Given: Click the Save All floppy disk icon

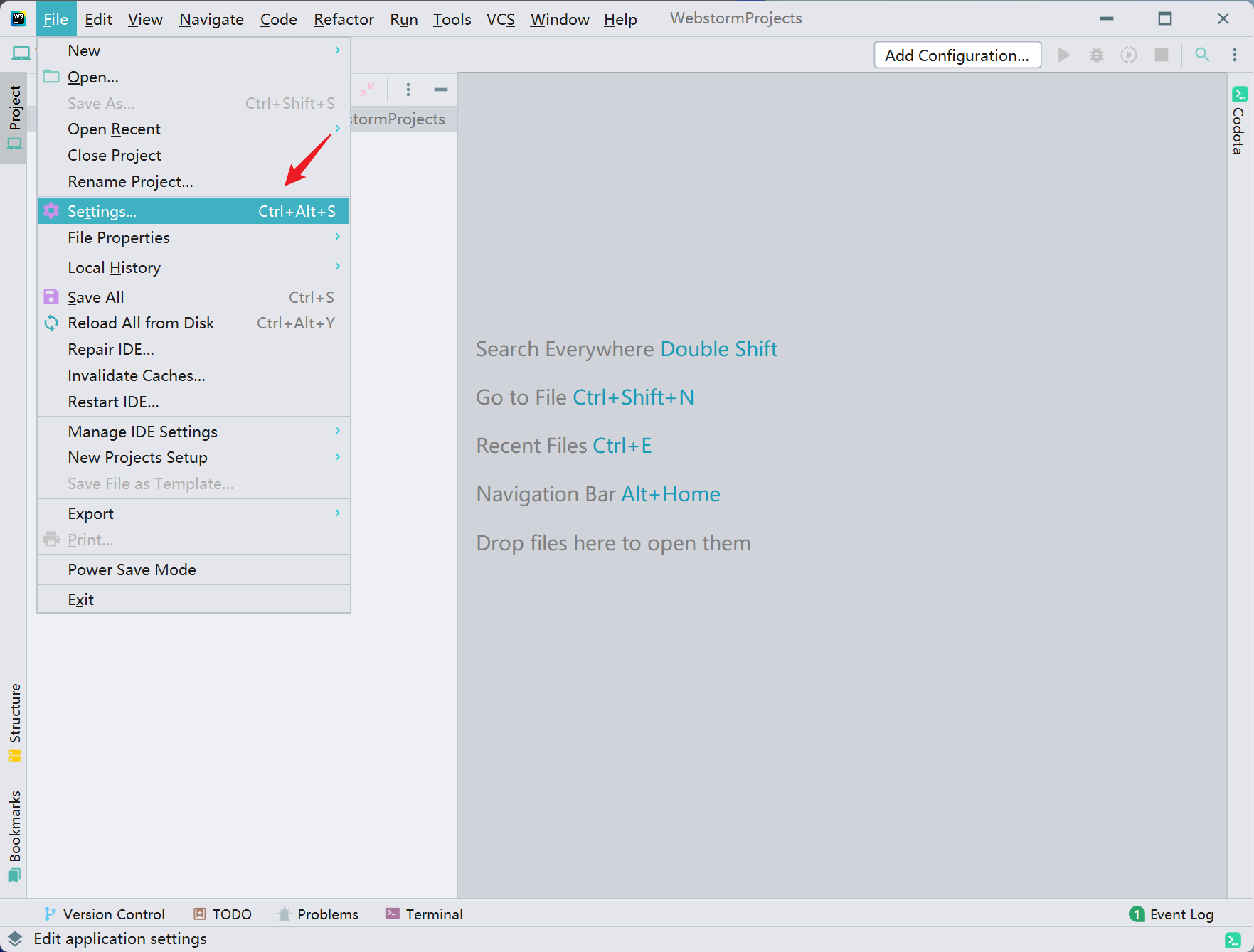Looking at the screenshot, I should point(51,296).
